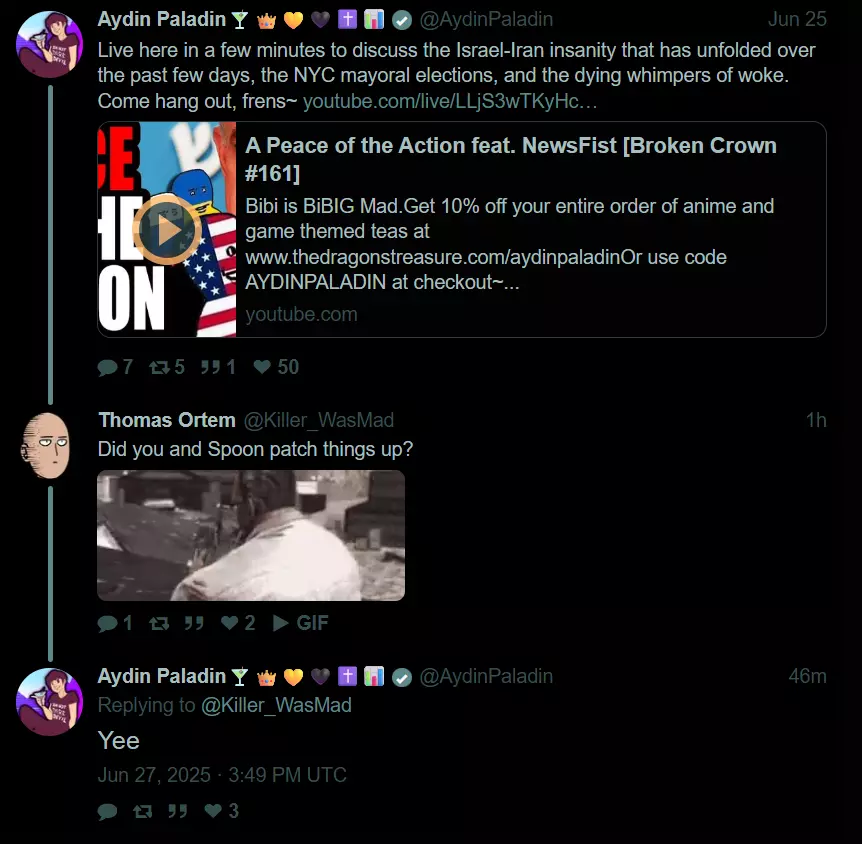Screen dimensions: 862x844
Task: Like the 'Yee' reply tweet
Action: coord(213,810)
